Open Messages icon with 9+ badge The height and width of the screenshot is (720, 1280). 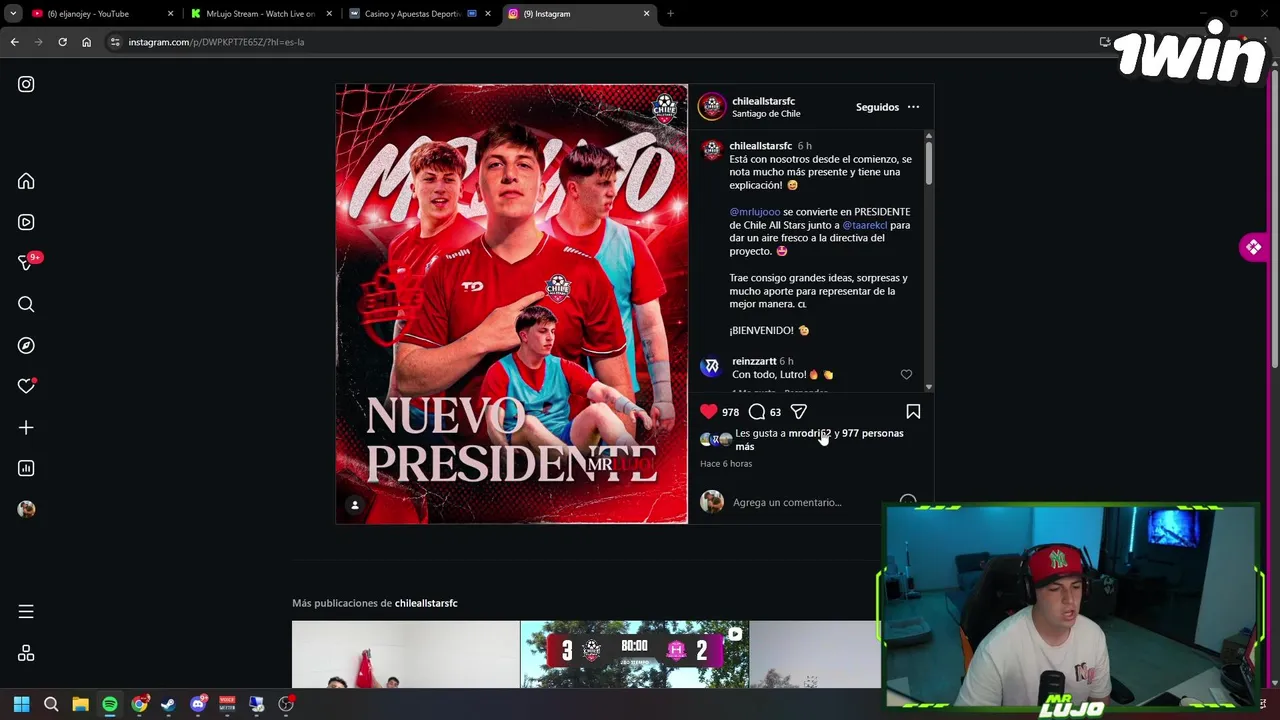pyautogui.click(x=27, y=262)
